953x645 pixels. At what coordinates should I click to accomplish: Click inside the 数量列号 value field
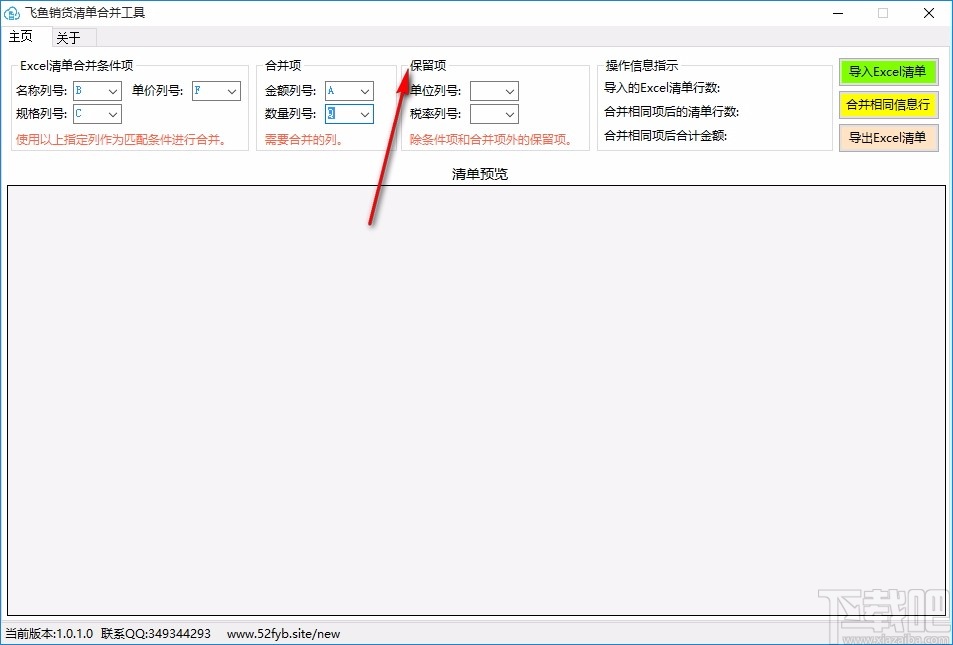pos(340,113)
